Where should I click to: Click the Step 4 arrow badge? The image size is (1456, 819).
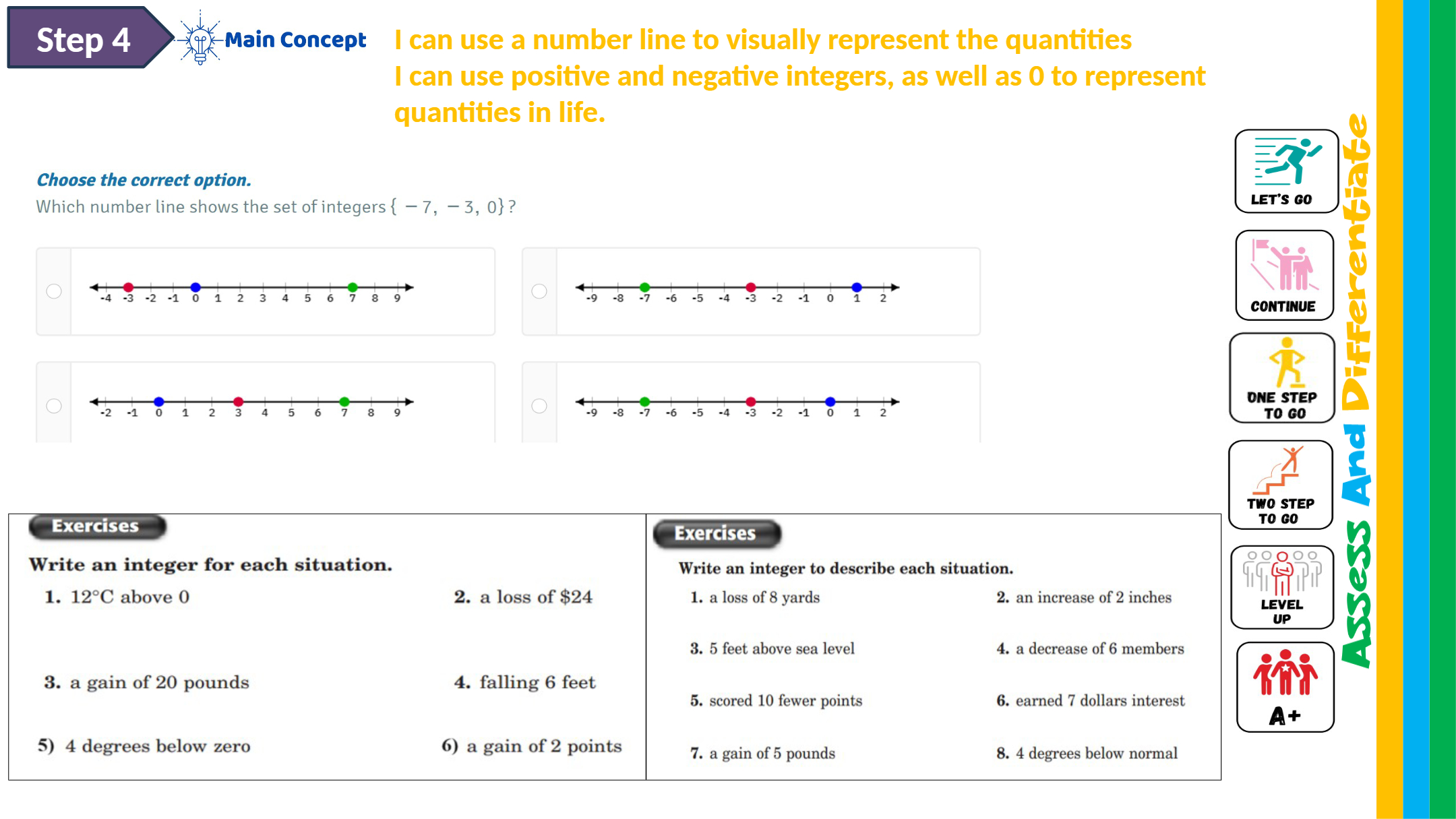click(x=84, y=39)
